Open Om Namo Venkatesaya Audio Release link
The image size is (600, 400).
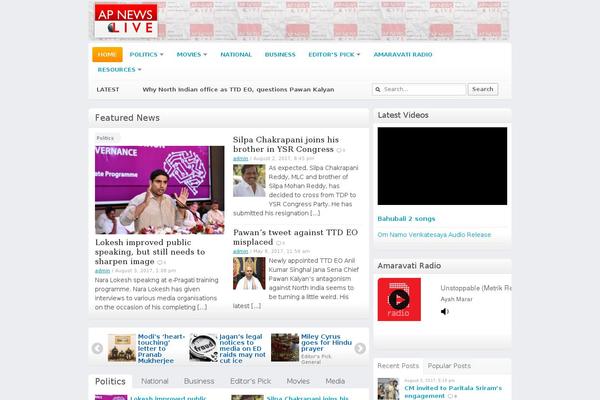(434, 235)
